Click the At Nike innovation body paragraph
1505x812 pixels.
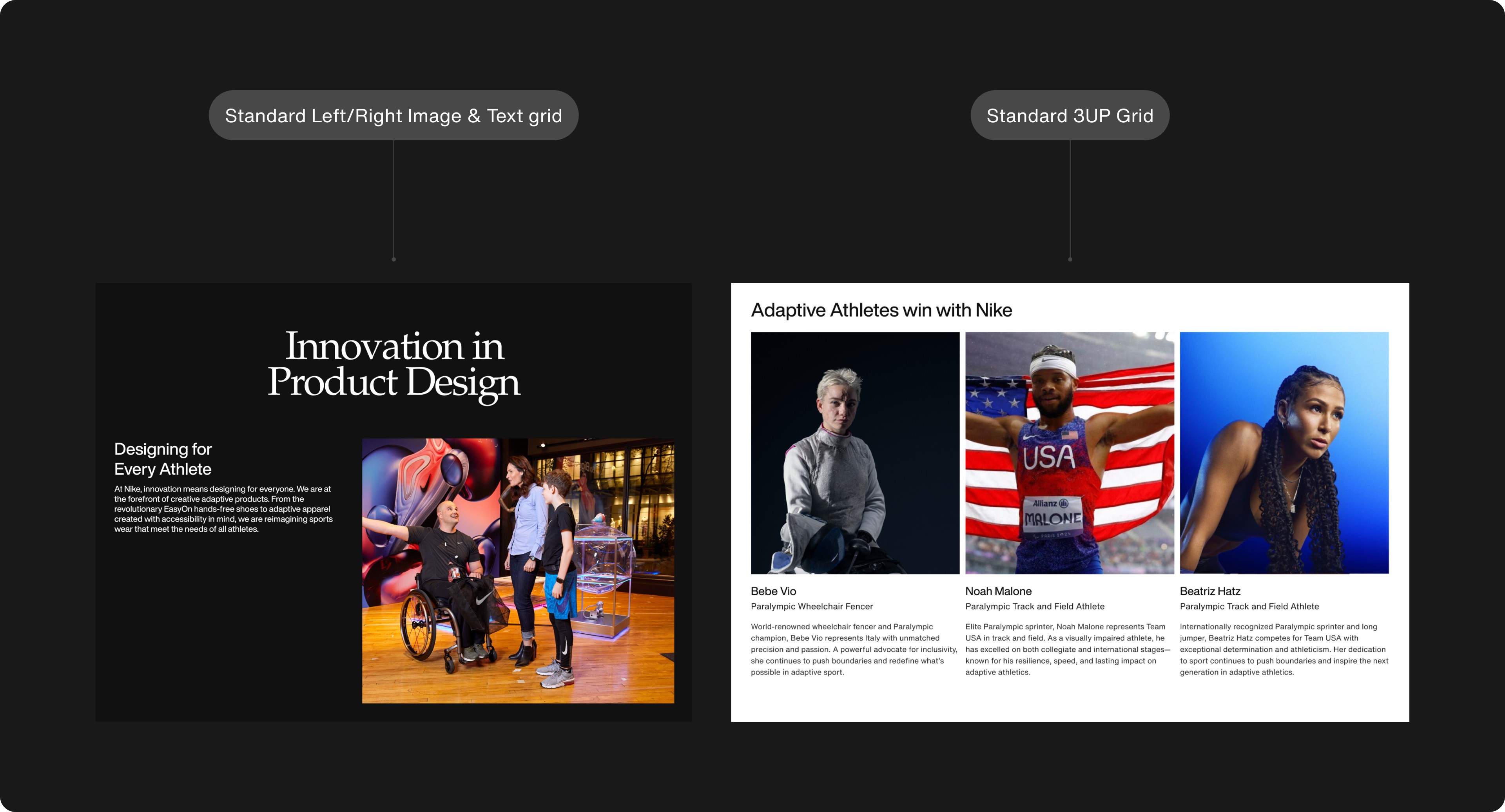[x=223, y=509]
